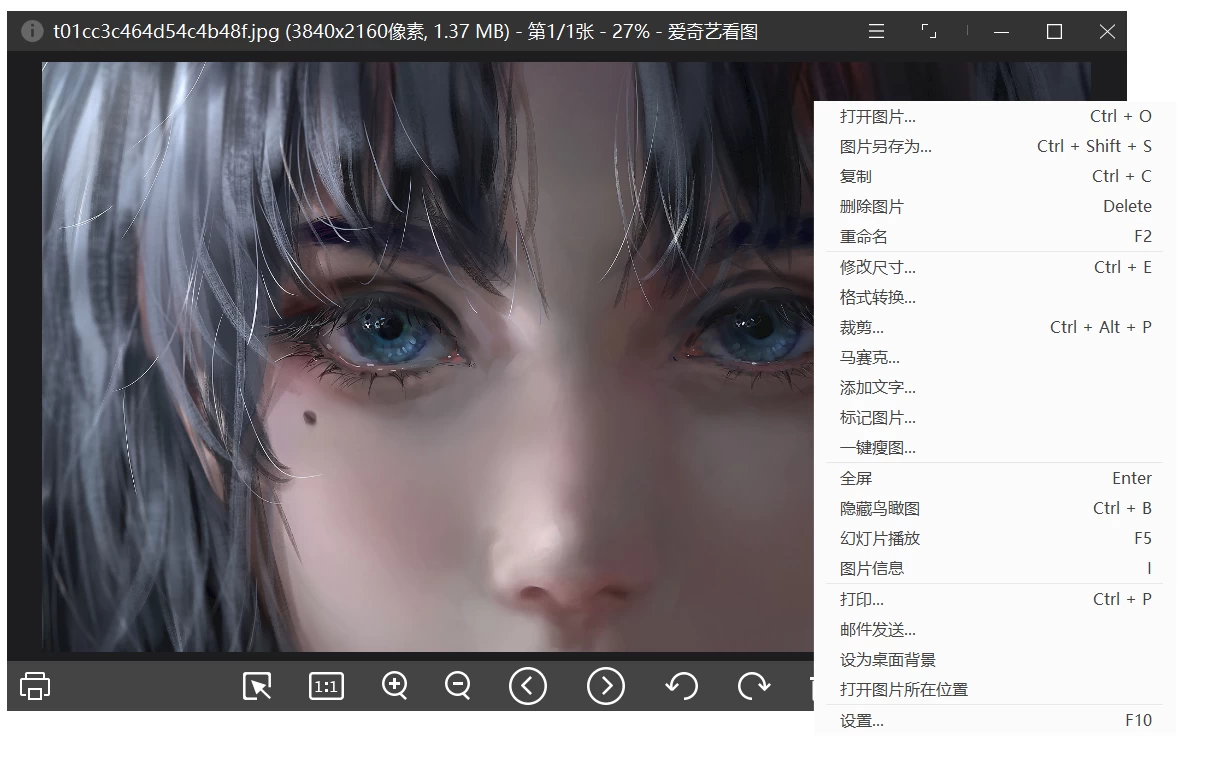The image size is (1212, 771).
Task: Enter fullscreen via the titlebar icon
Action: [x=927, y=31]
